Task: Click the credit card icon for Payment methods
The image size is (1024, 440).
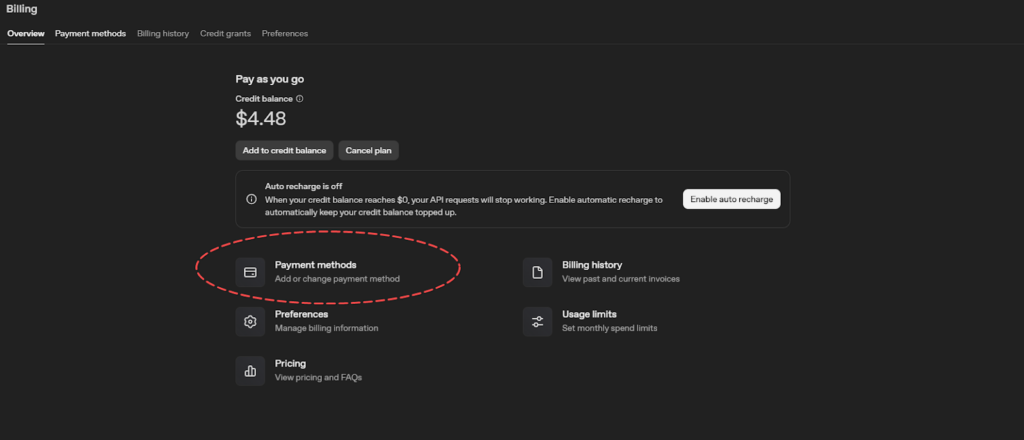Action: pyautogui.click(x=250, y=272)
